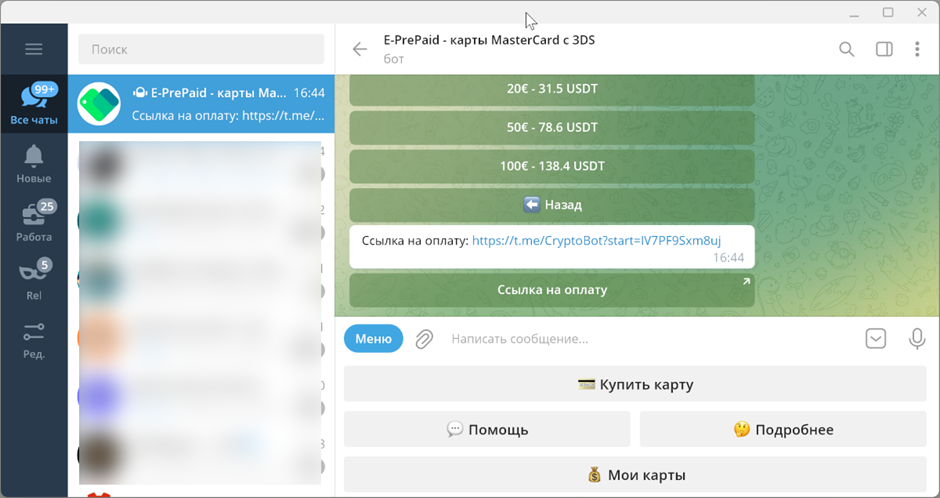Search in chat with magnifier icon
The width and height of the screenshot is (940, 498).
[846, 49]
